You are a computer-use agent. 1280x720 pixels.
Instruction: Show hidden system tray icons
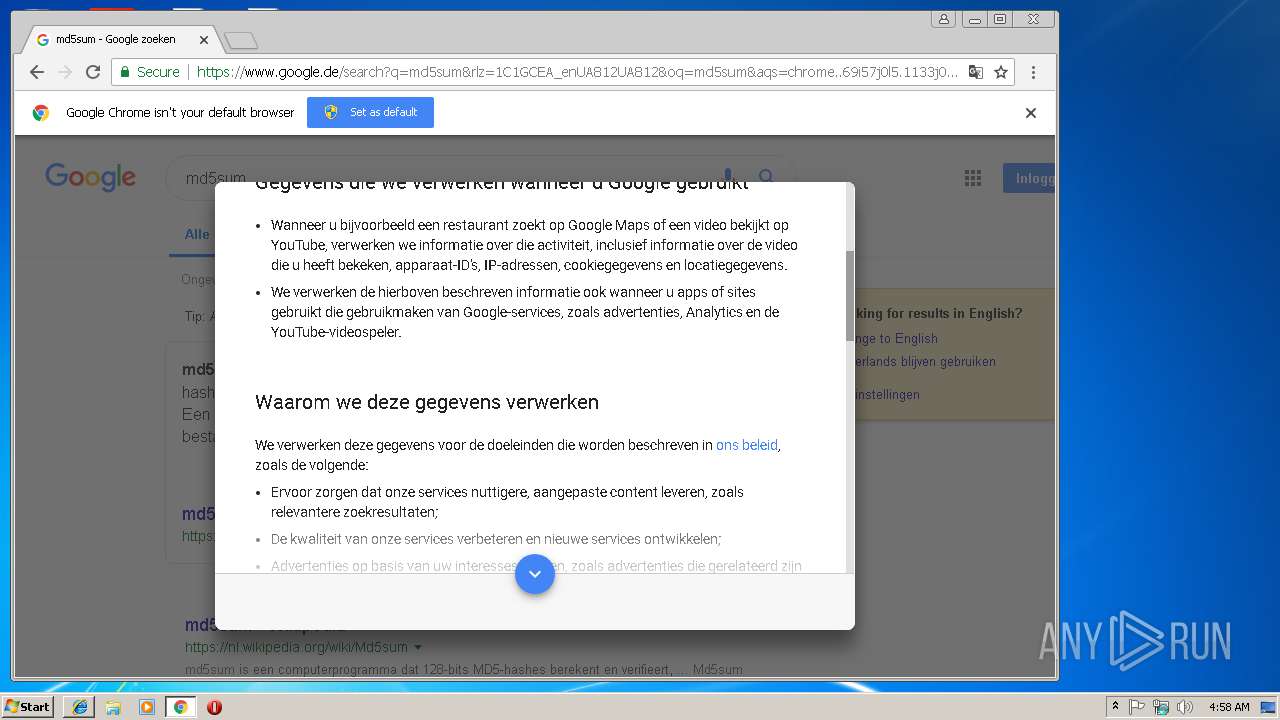coord(1115,707)
